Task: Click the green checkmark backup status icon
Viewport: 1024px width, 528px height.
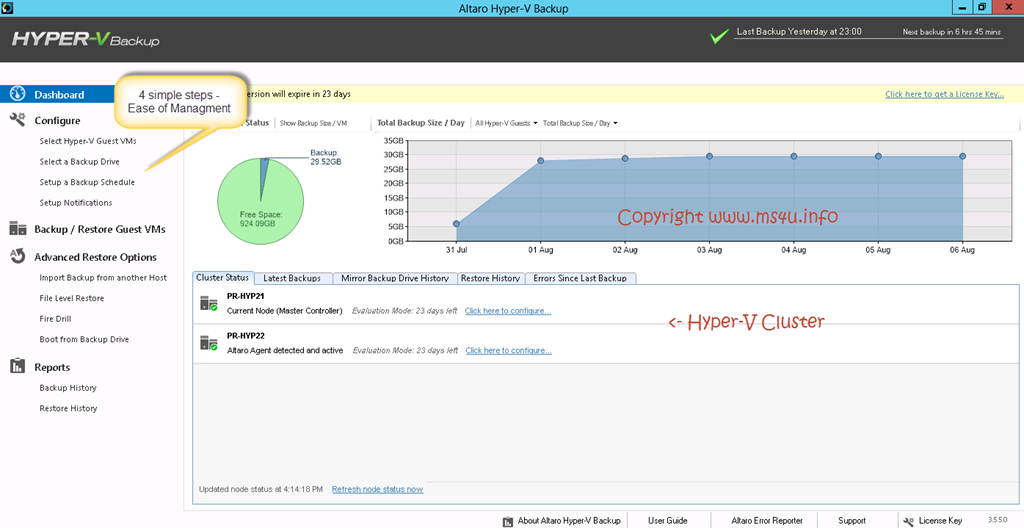Action: pyautogui.click(x=719, y=37)
